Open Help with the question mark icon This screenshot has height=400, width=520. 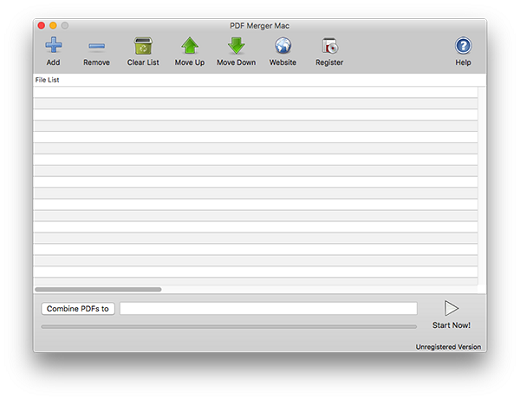(x=463, y=45)
